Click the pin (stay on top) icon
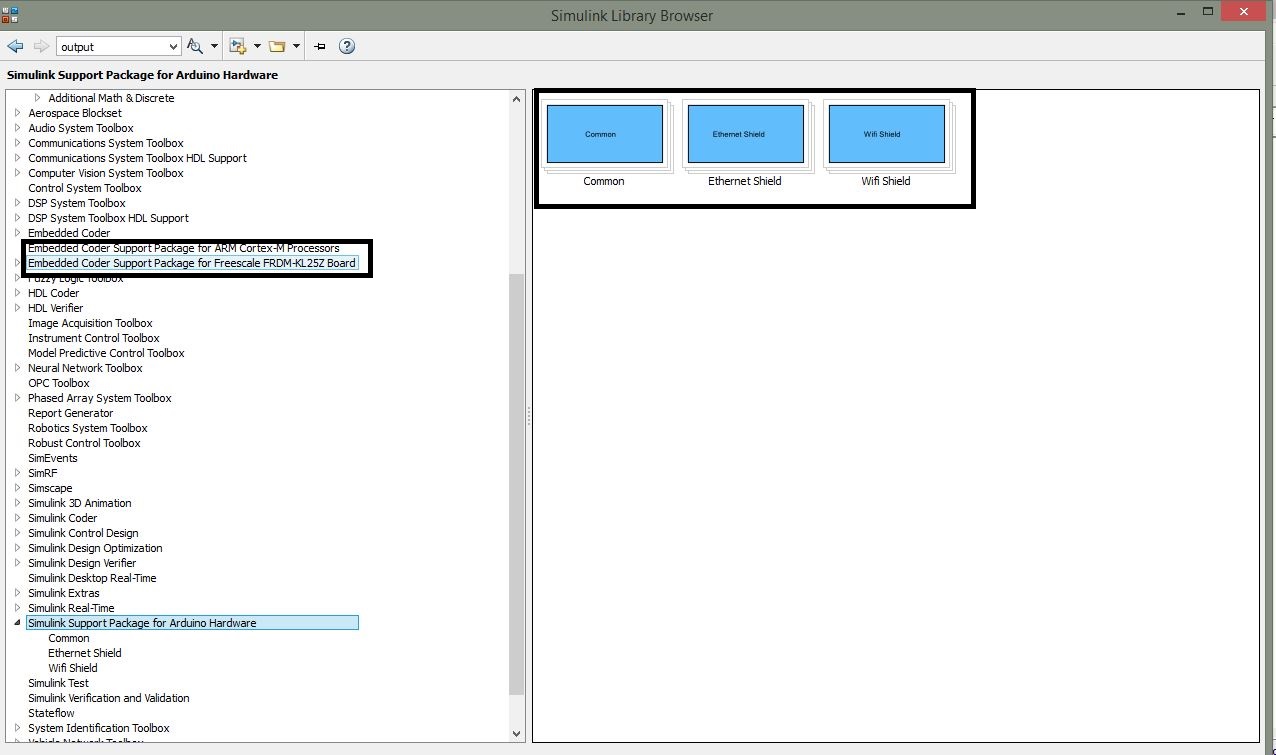The image size is (1276, 755). coord(320,46)
